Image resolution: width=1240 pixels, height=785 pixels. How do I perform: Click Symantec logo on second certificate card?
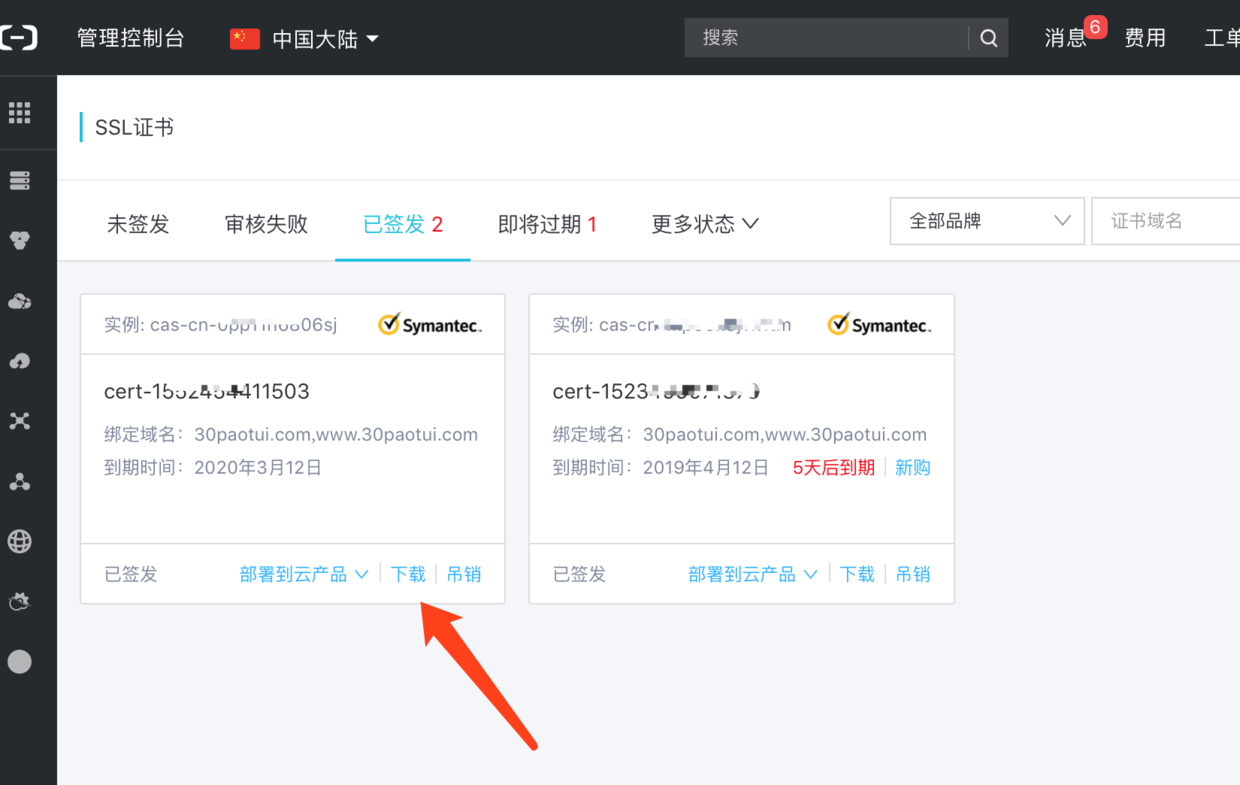click(x=879, y=325)
